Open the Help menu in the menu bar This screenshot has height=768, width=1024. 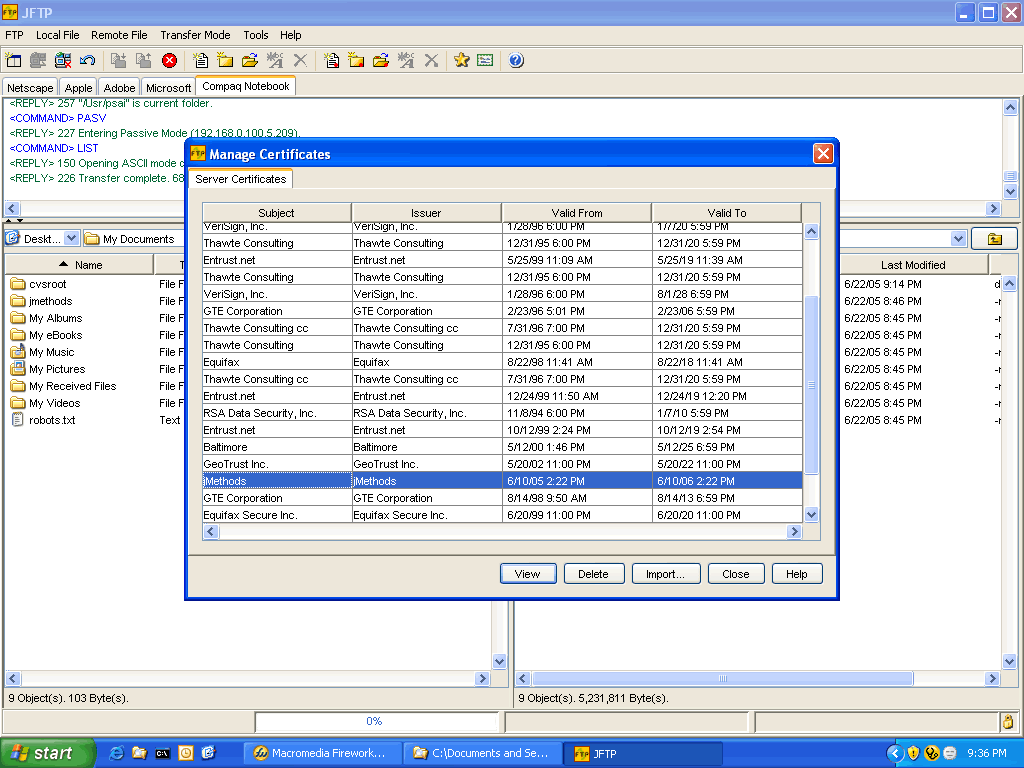tap(291, 35)
